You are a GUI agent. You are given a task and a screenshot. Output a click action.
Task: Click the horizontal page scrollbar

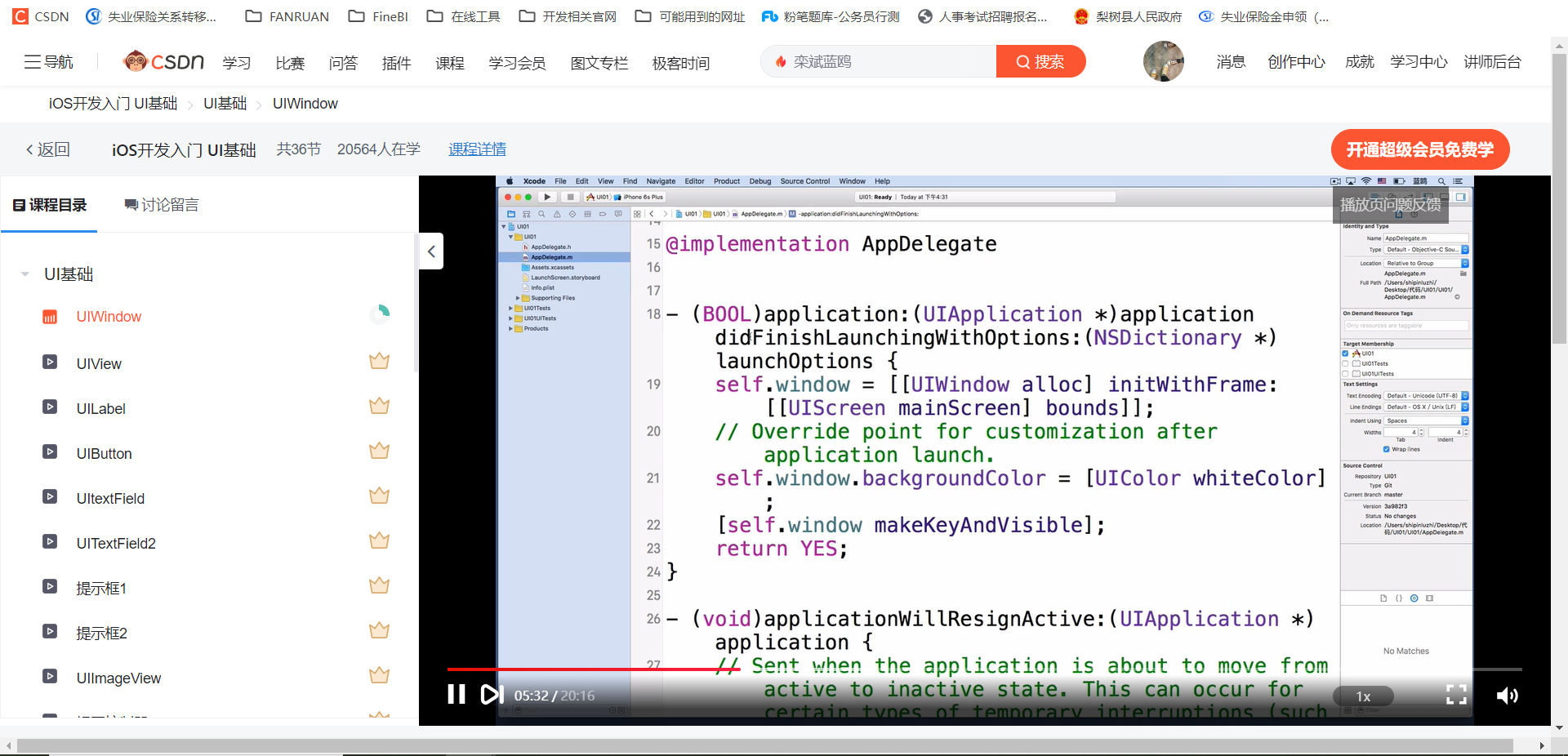[764, 745]
